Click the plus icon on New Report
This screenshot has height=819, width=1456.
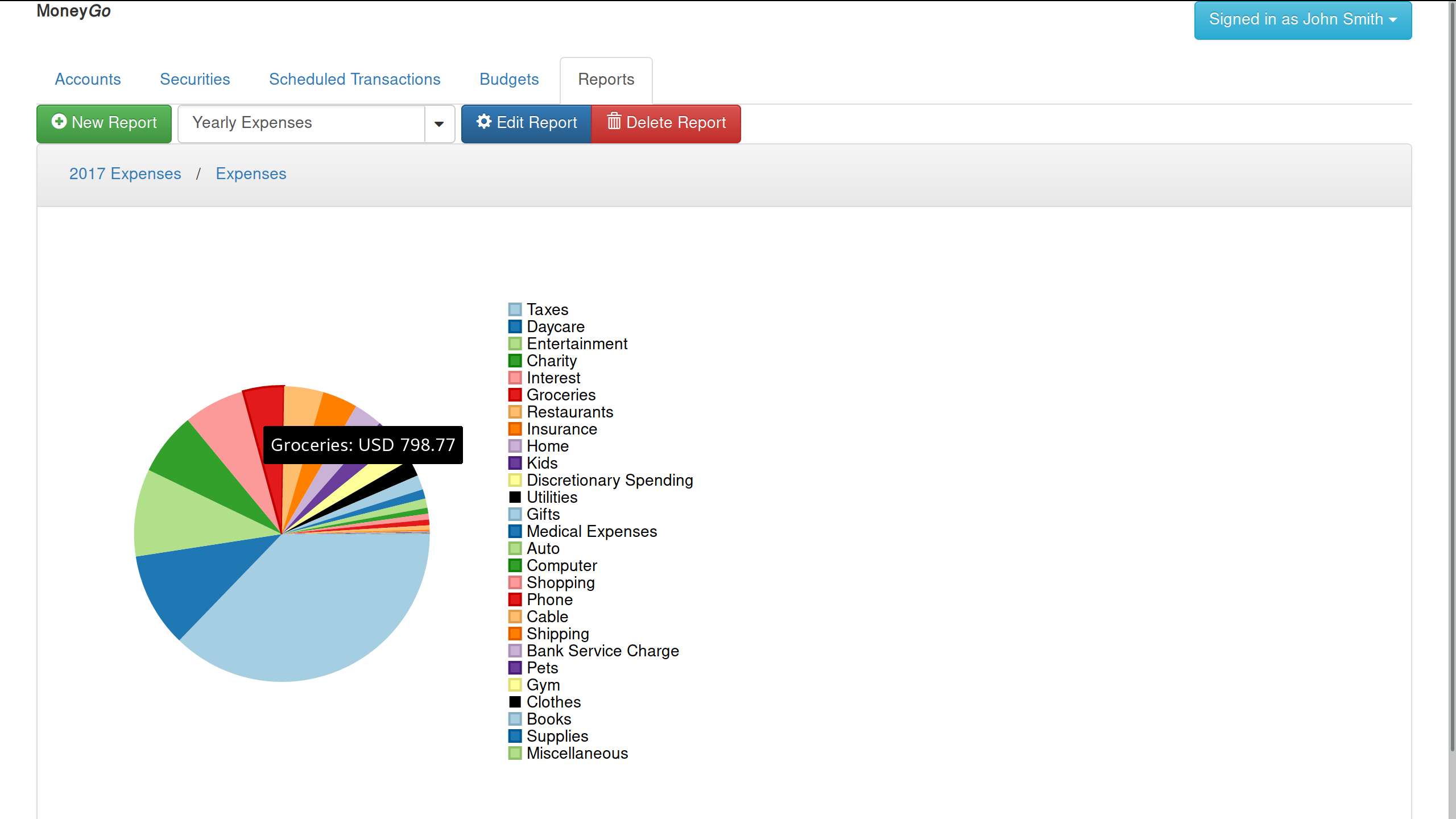tap(59, 122)
